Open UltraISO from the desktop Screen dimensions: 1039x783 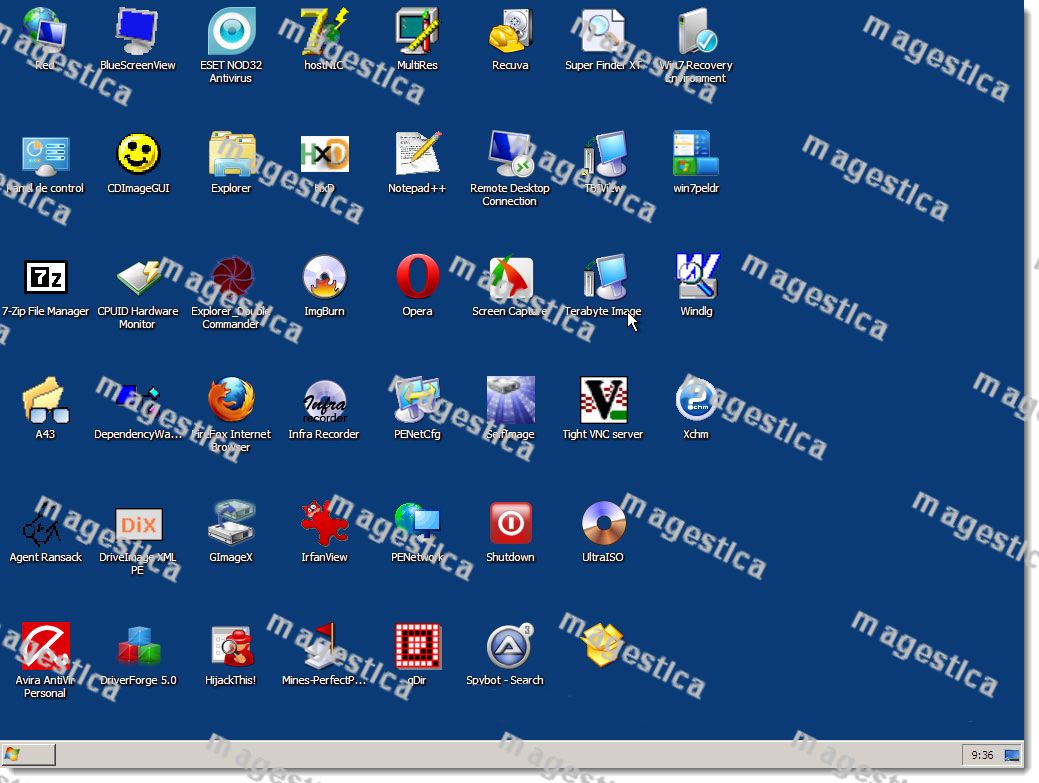coord(604,523)
